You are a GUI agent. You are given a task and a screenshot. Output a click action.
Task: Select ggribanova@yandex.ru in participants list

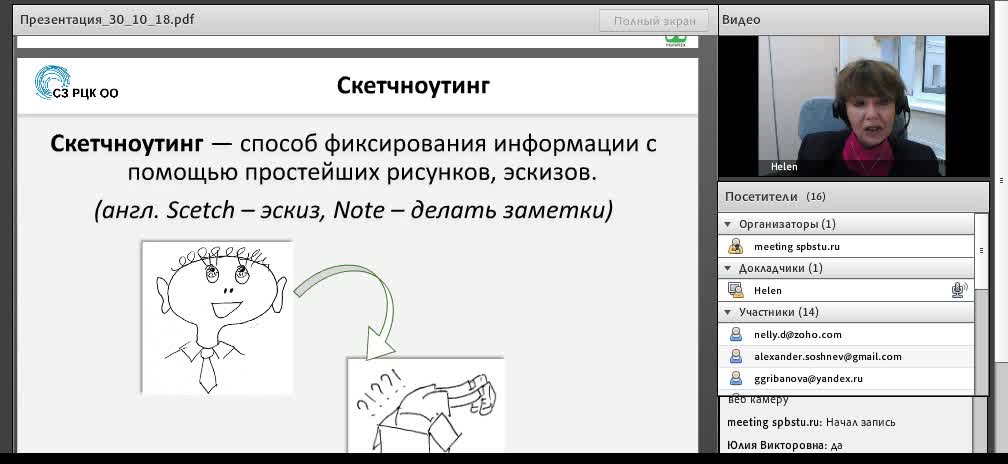847,379
